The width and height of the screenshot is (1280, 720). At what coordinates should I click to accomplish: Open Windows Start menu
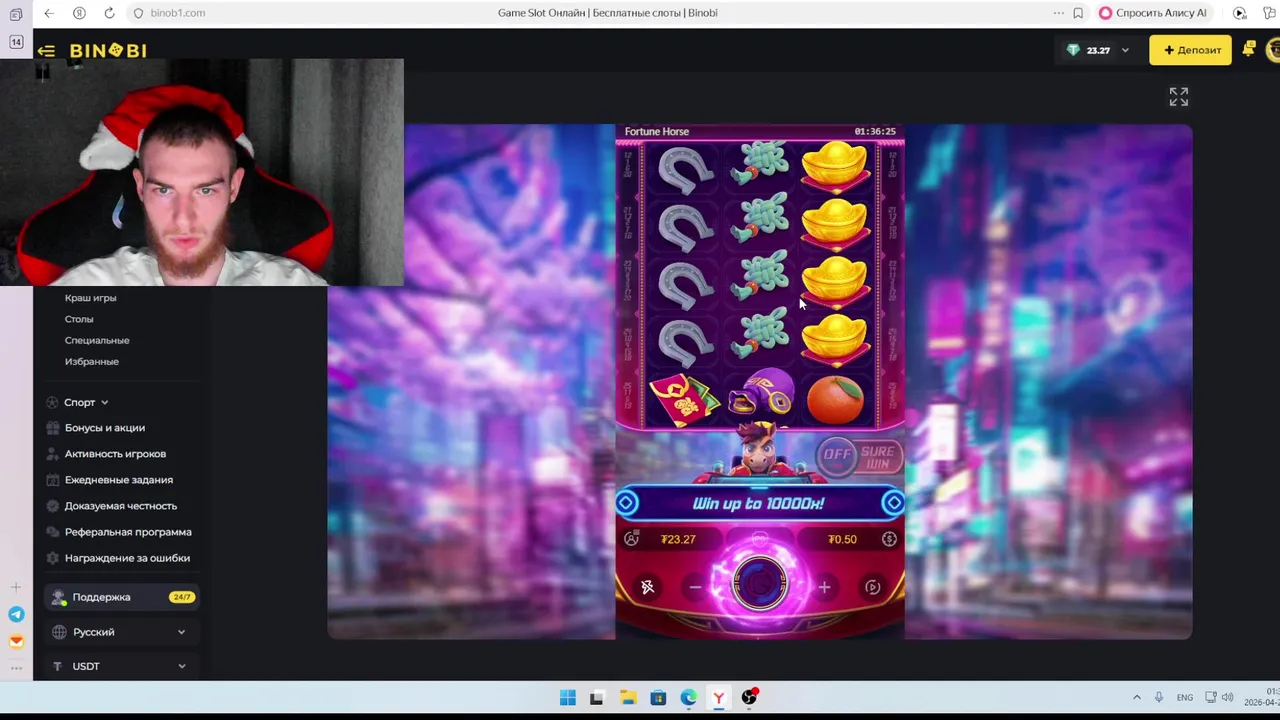pos(567,698)
